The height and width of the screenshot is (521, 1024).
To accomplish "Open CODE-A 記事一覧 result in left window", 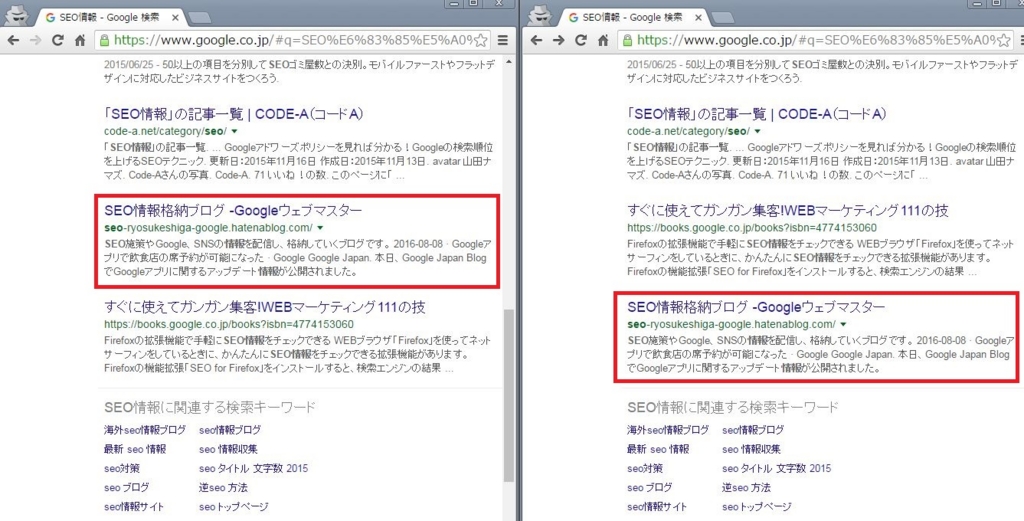I will (x=234, y=114).
